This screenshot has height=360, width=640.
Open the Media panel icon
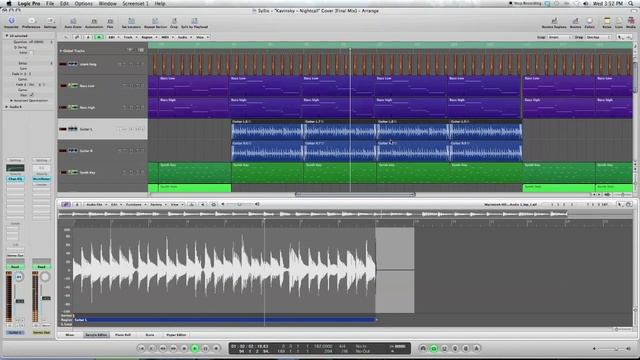point(631,22)
